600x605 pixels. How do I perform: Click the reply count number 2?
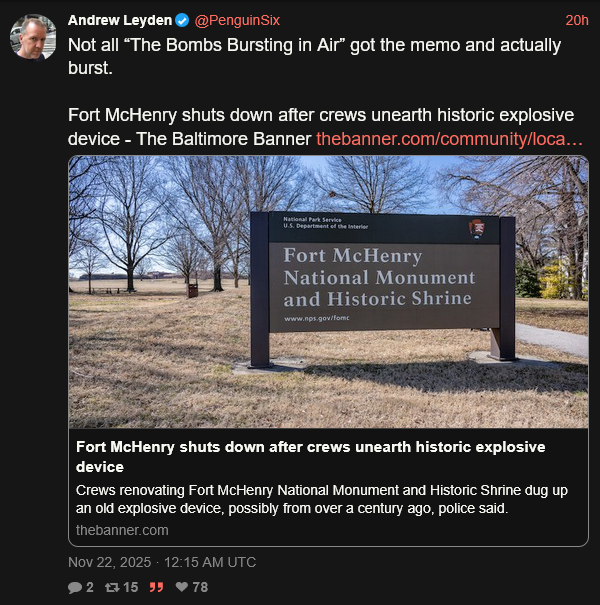(x=90, y=588)
